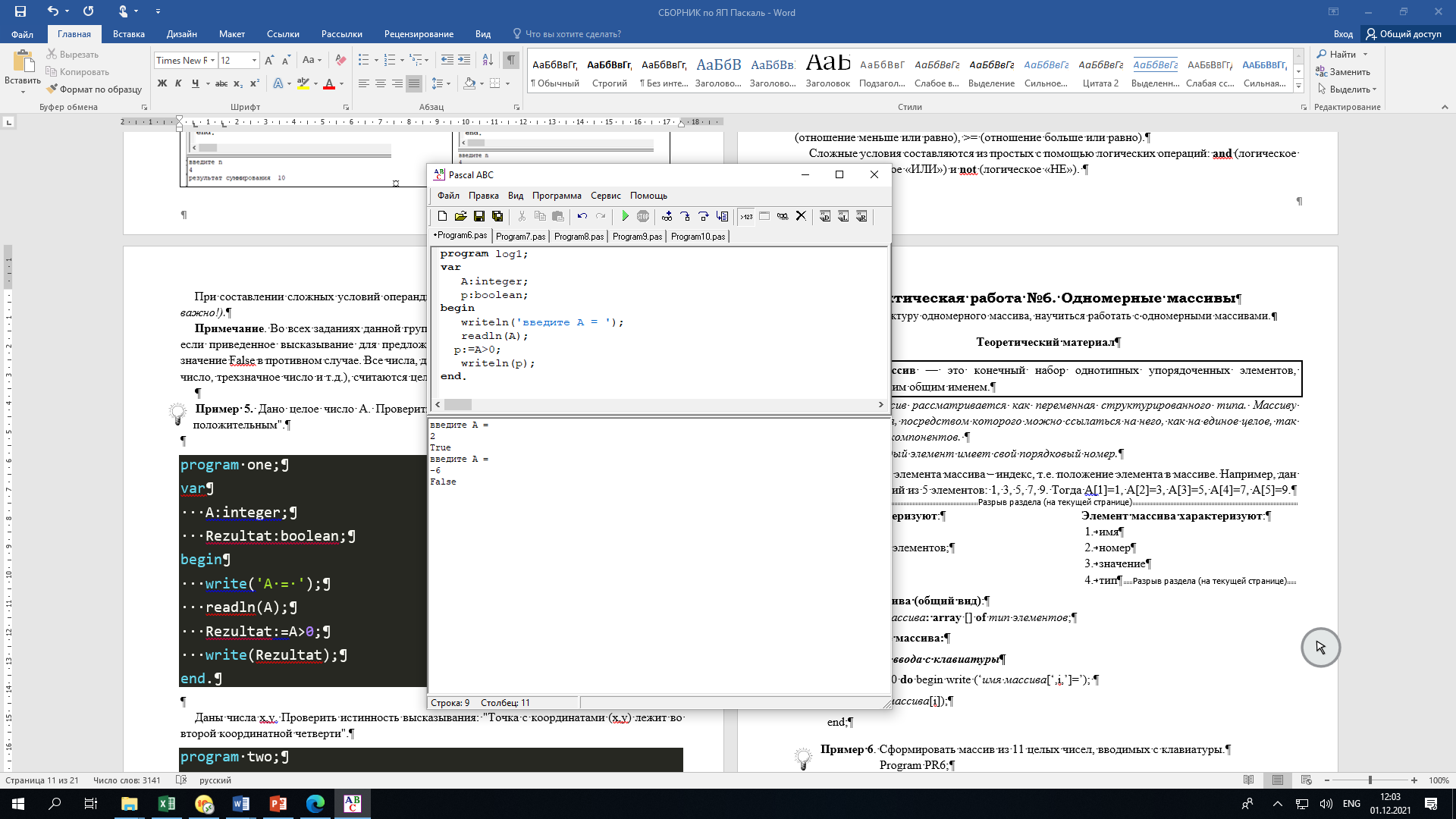Save current file in Pascal ABC toolbar
The image size is (1456, 819).
click(479, 217)
